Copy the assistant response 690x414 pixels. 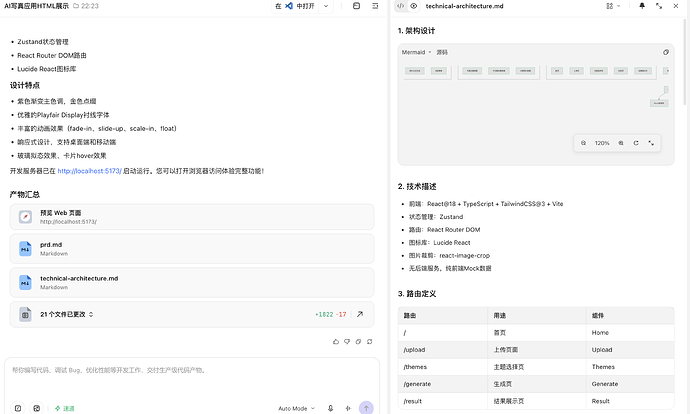coord(358,341)
